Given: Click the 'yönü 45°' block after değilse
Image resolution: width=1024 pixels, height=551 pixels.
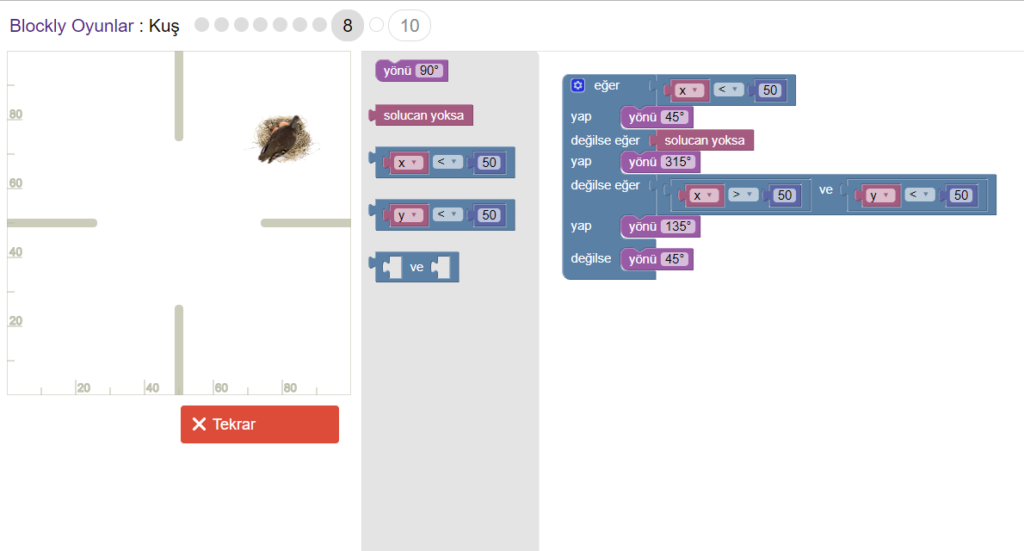Looking at the screenshot, I should [x=642, y=259].
